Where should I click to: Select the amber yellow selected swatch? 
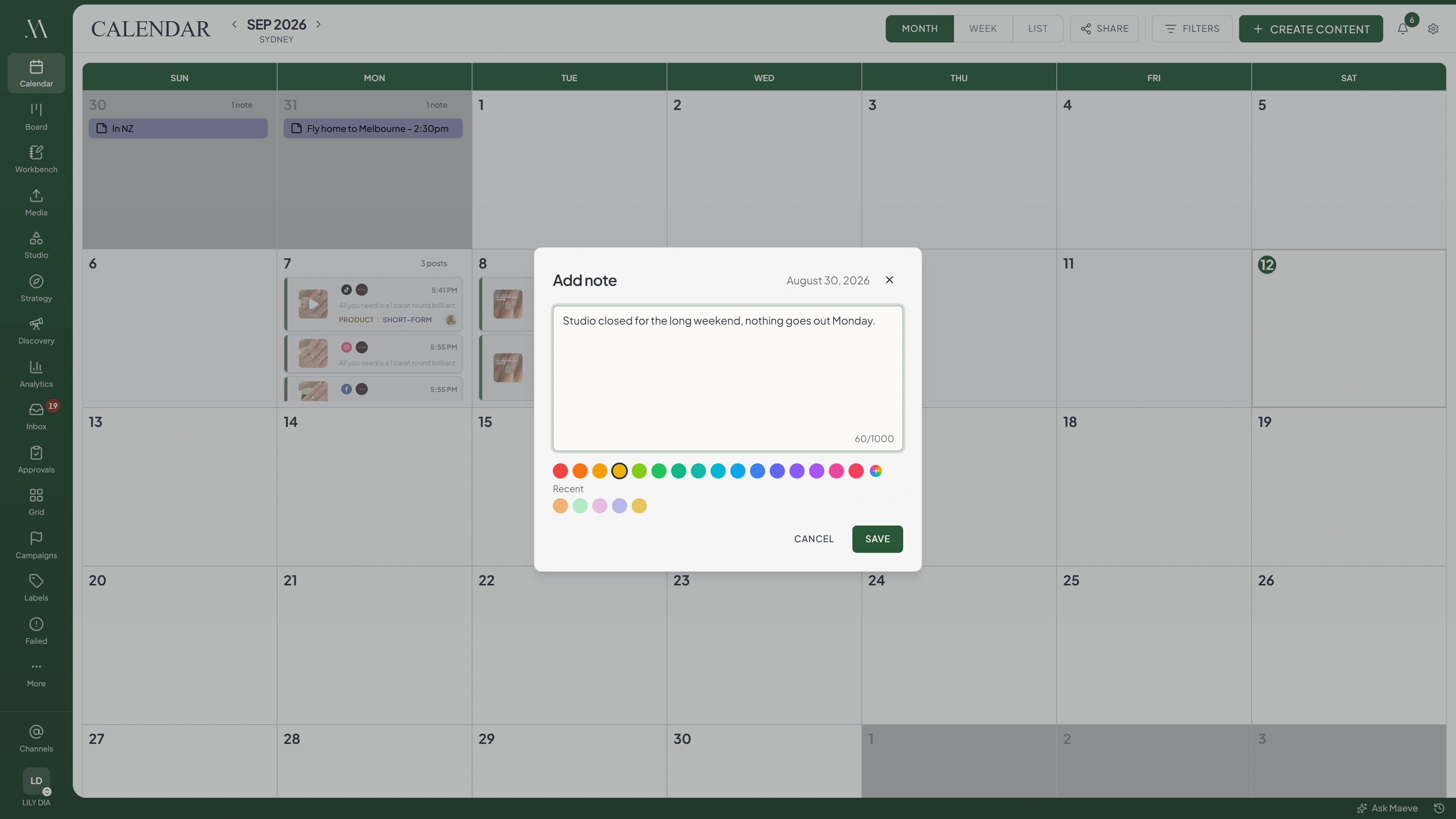(x=620, y=471)
